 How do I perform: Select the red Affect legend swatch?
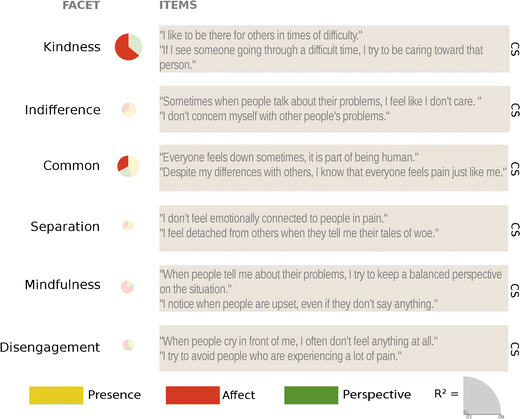pos(193,395)
